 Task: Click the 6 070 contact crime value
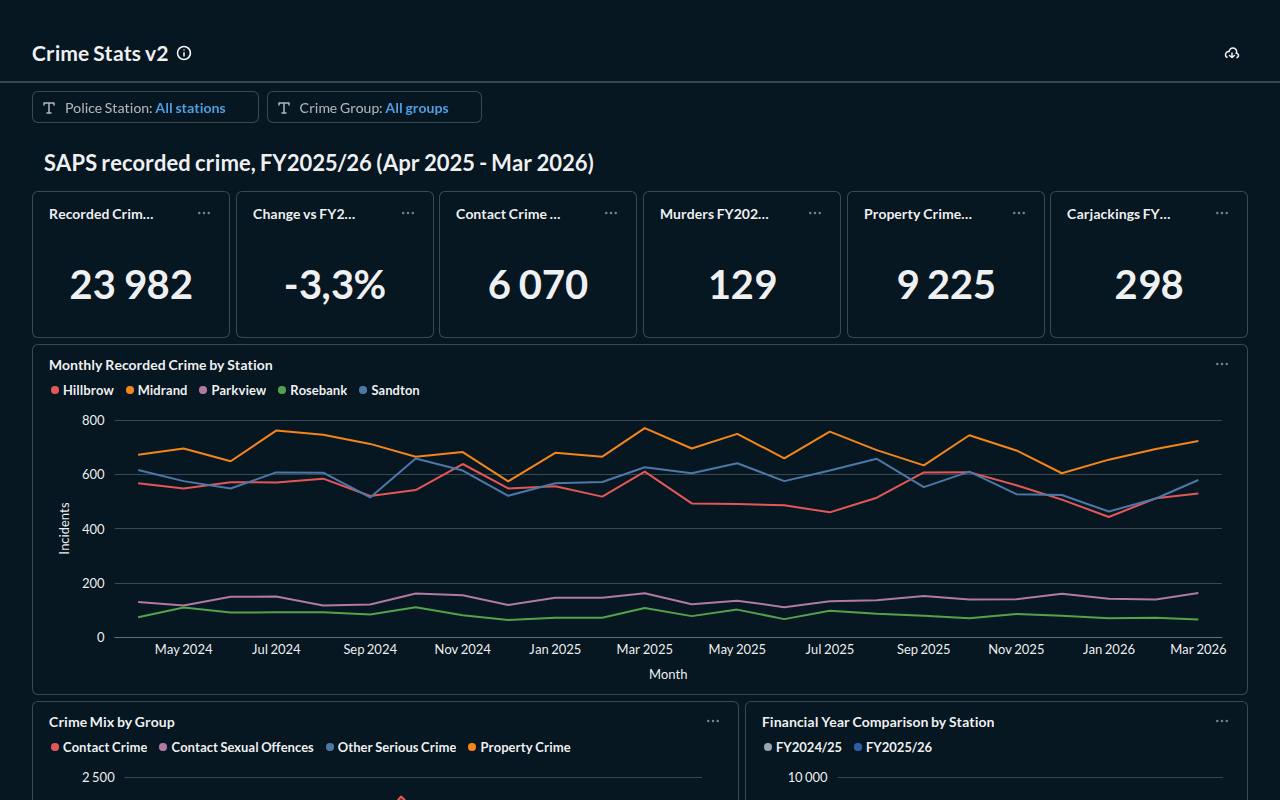tap(538, 285)
